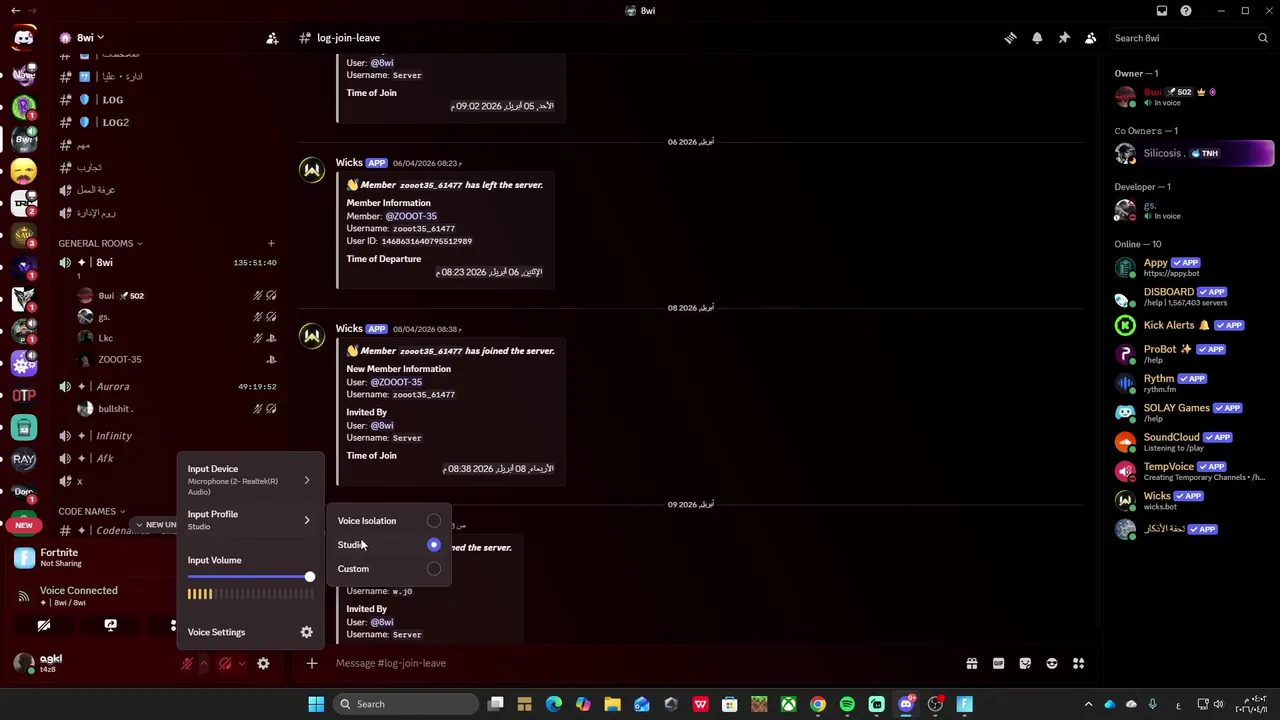Adjust the Input Volume slider handle

pos(309,577)
